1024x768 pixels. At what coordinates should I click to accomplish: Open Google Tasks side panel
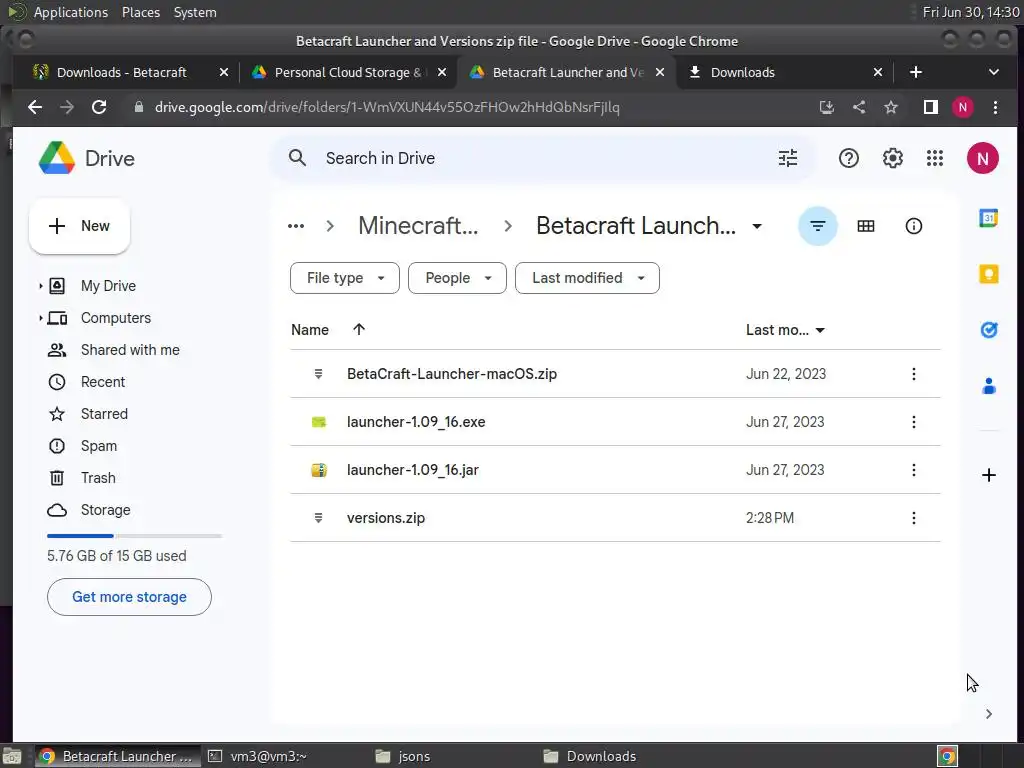coord(988,330)
